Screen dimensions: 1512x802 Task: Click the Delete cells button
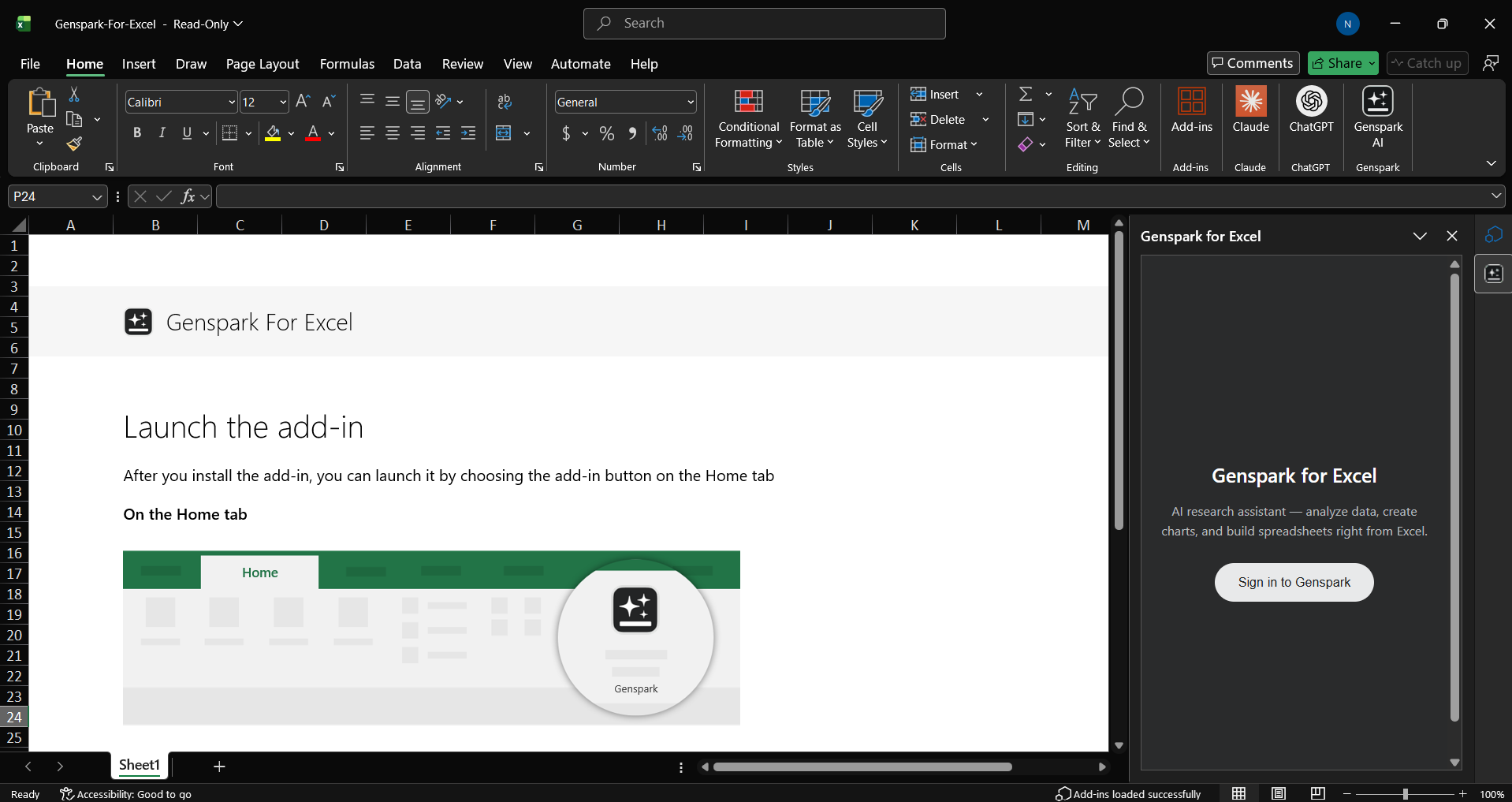938,120
